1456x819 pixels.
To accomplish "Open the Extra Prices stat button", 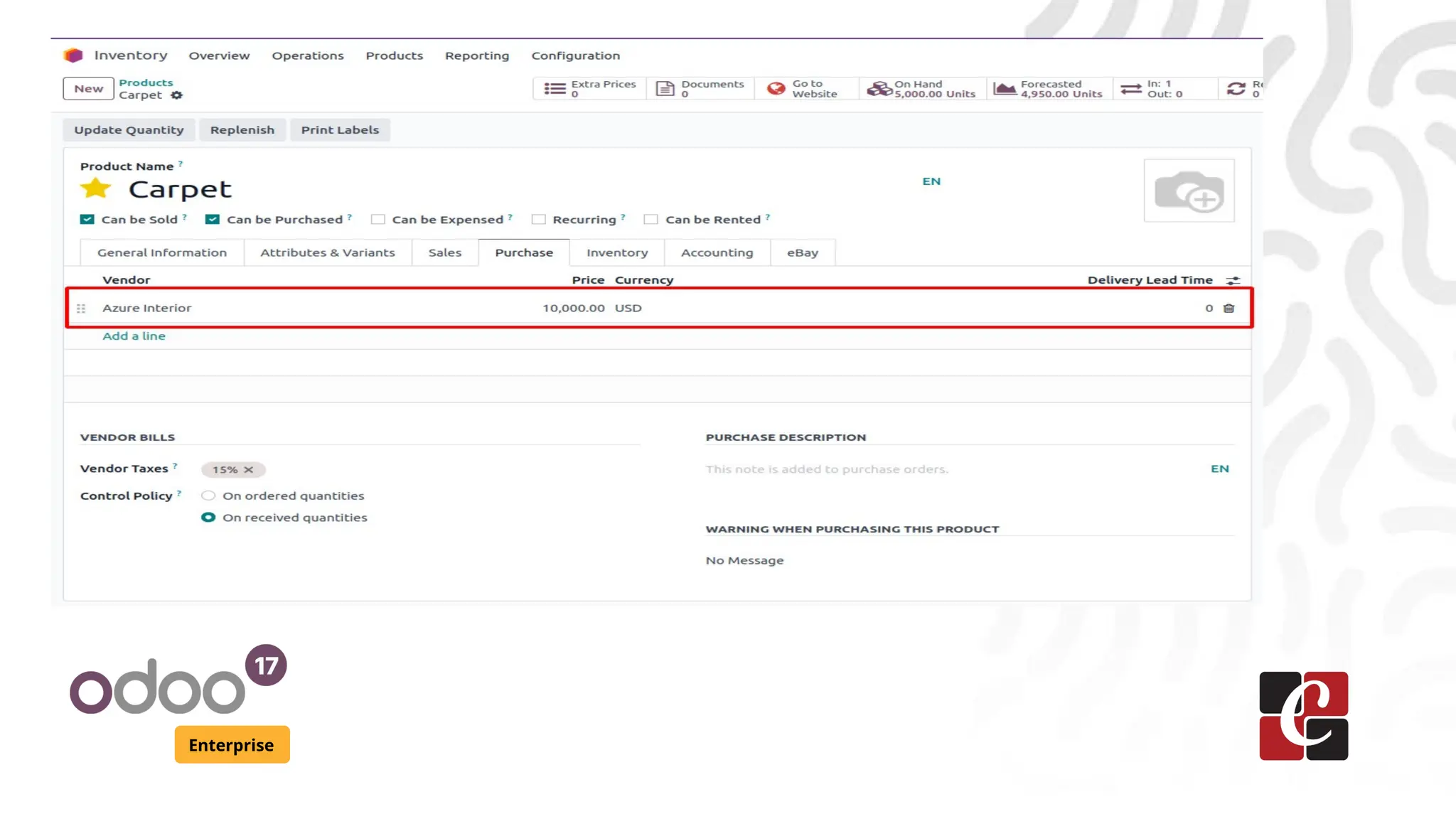I will (x=590, y=89).
